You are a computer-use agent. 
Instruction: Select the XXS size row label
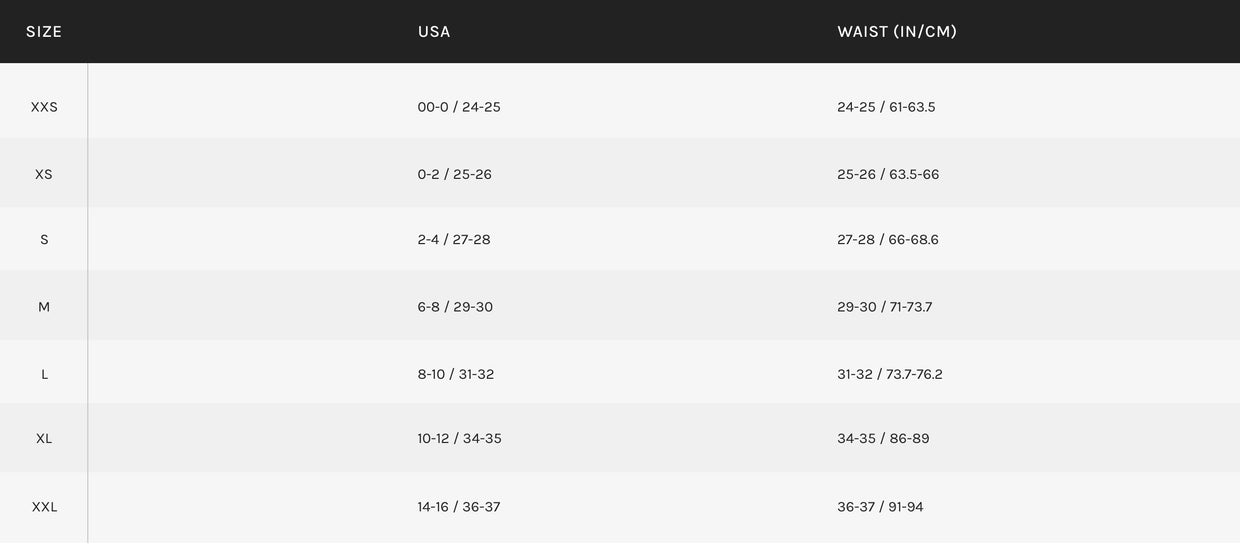44,107
